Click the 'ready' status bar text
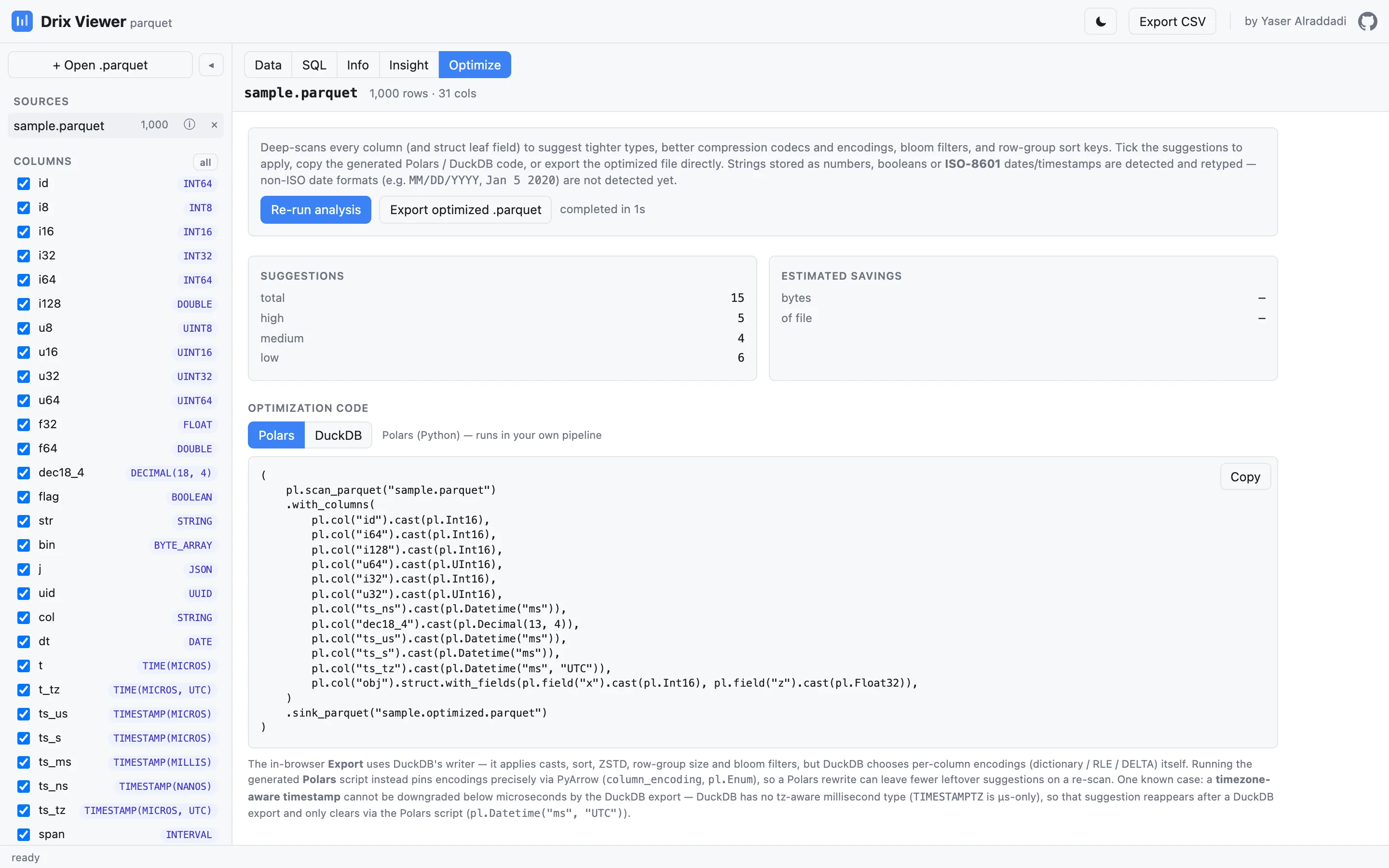 (x=26, y=857)
